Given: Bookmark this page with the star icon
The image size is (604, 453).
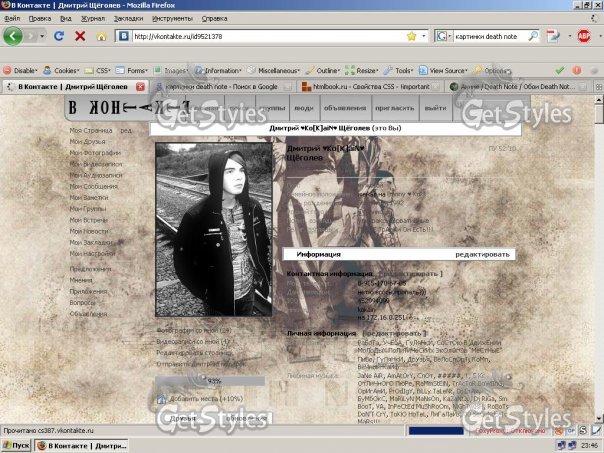Looking at the screenshot, I should click(x=411, y=36).
